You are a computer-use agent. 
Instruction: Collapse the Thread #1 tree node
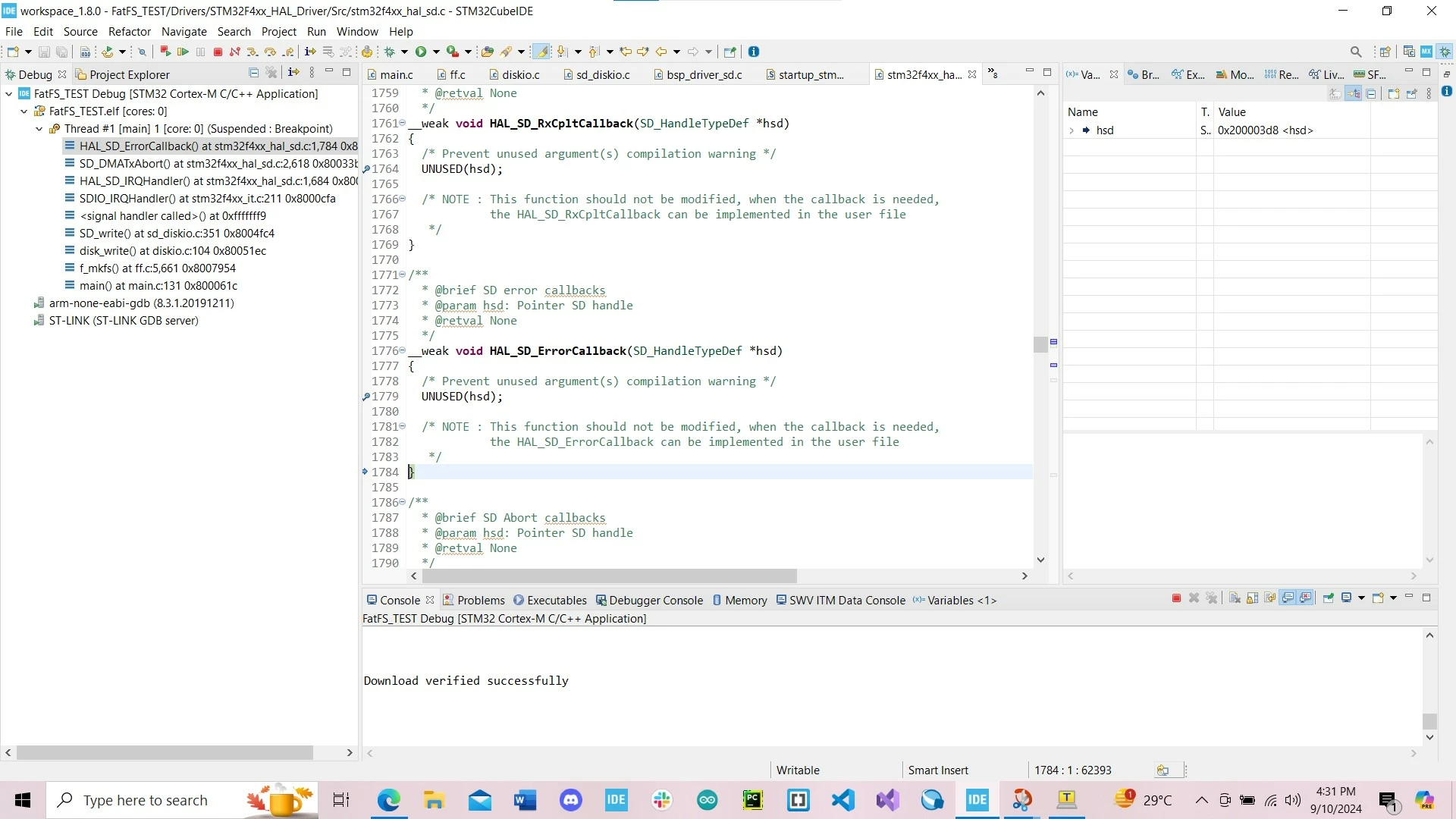coord(39,129)
